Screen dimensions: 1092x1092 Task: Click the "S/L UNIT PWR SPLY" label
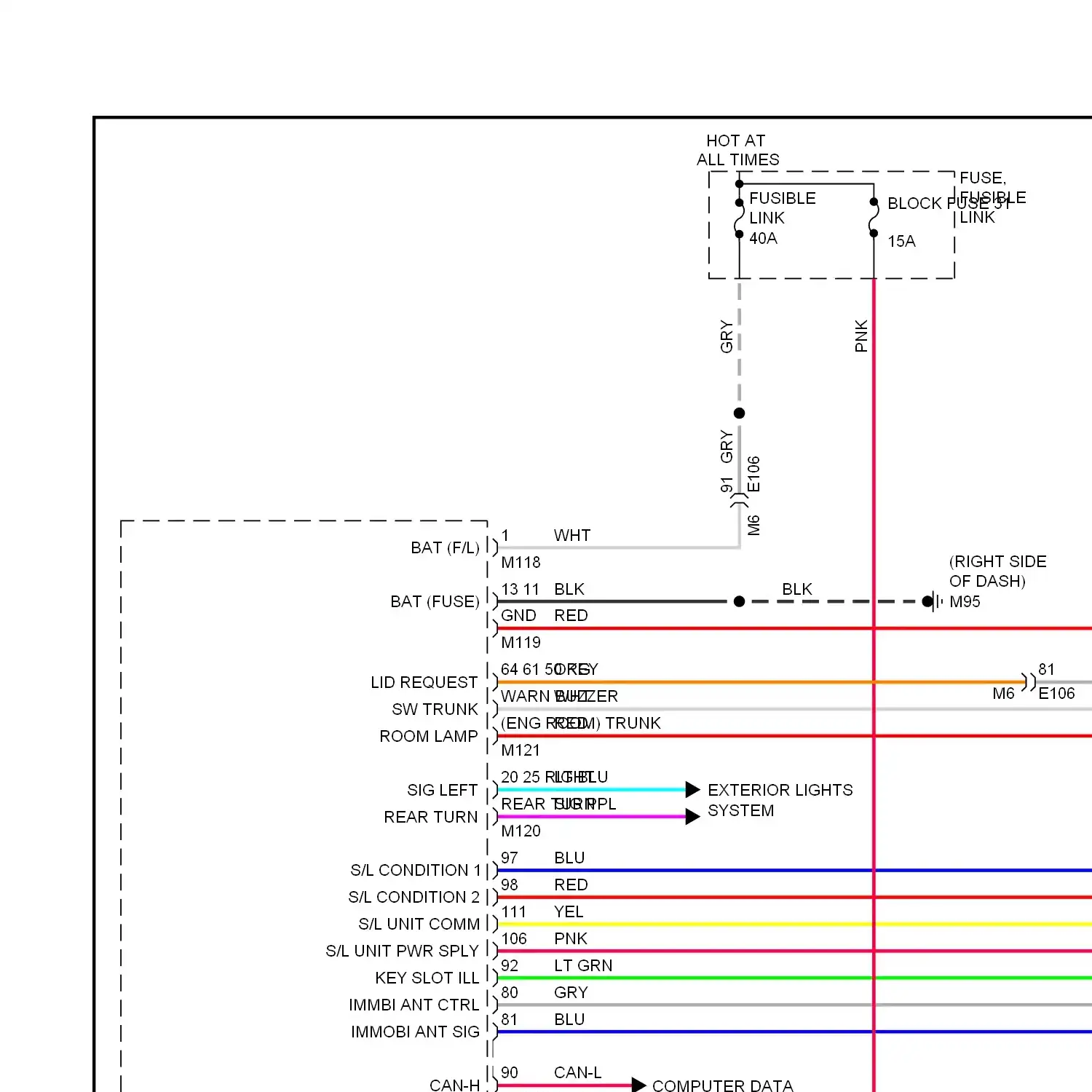click(402, 951)
